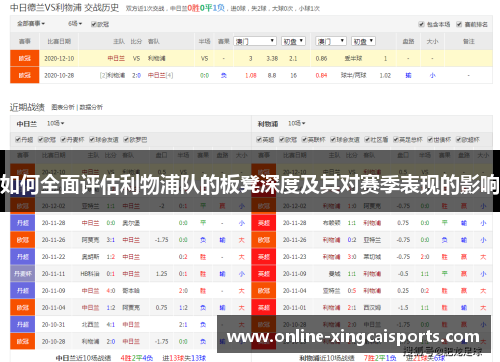Uncheck 英足总杯 in the 利物浦 filters
Image resolution: width=500 pixels, height=362 pixels.
click(396, 139)
